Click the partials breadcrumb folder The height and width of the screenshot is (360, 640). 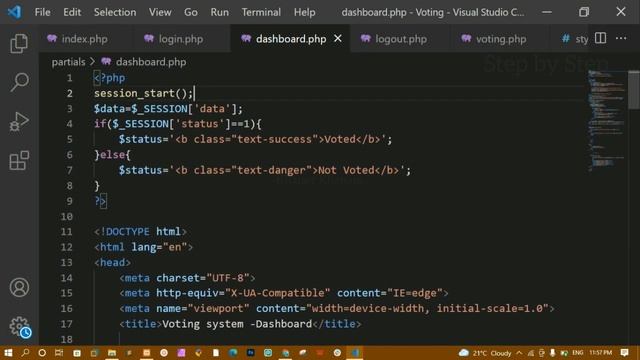coord(69,62)
